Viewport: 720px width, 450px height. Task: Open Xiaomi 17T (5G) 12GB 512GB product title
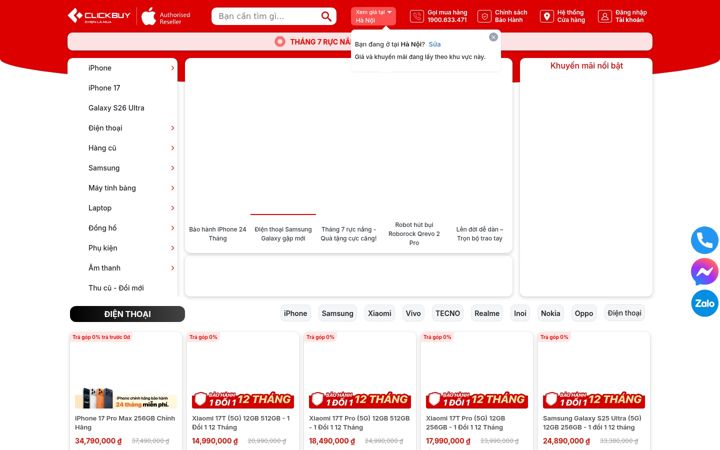[241, 423]
